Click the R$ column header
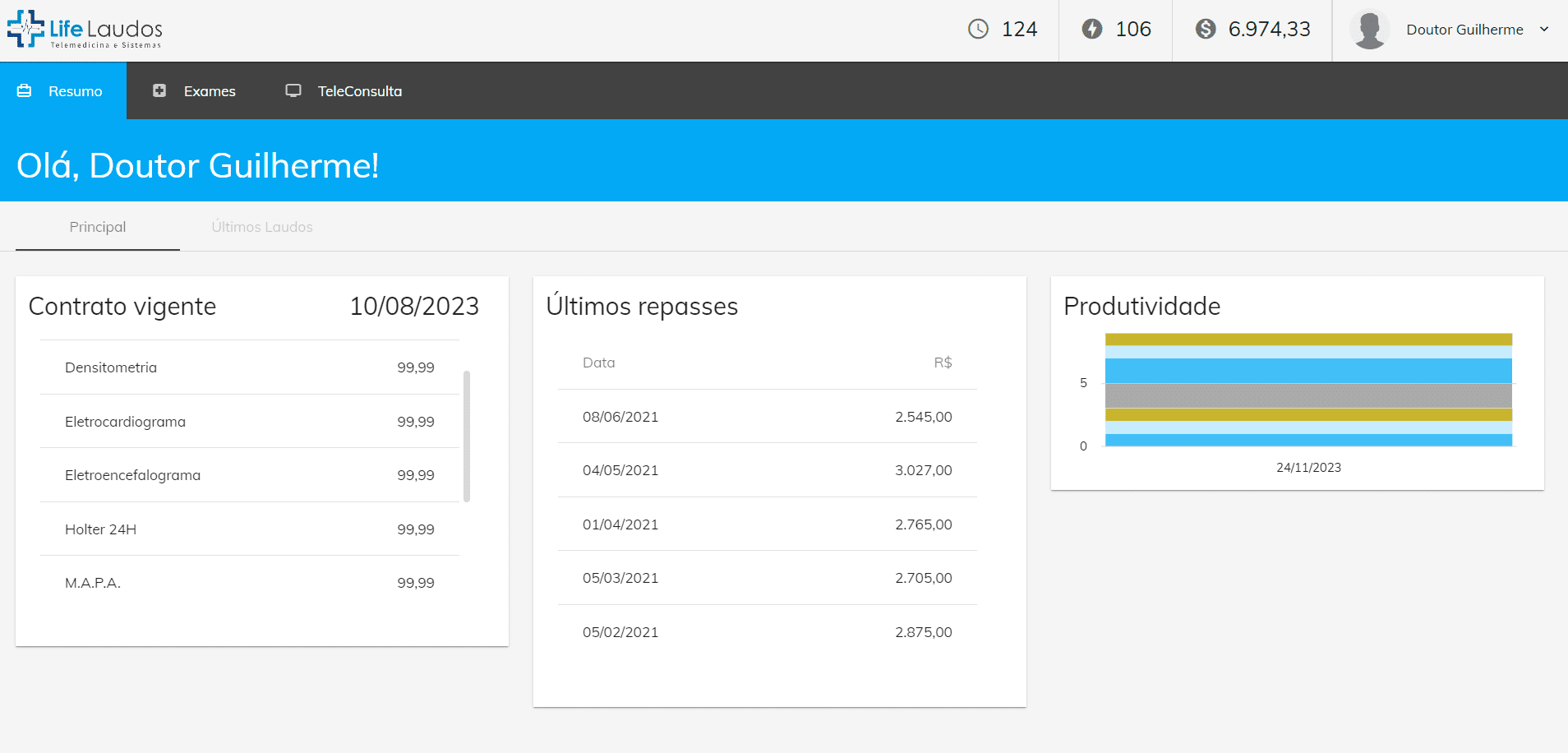The height and width of the screenshot is (753, 1568). click(943, 363)
